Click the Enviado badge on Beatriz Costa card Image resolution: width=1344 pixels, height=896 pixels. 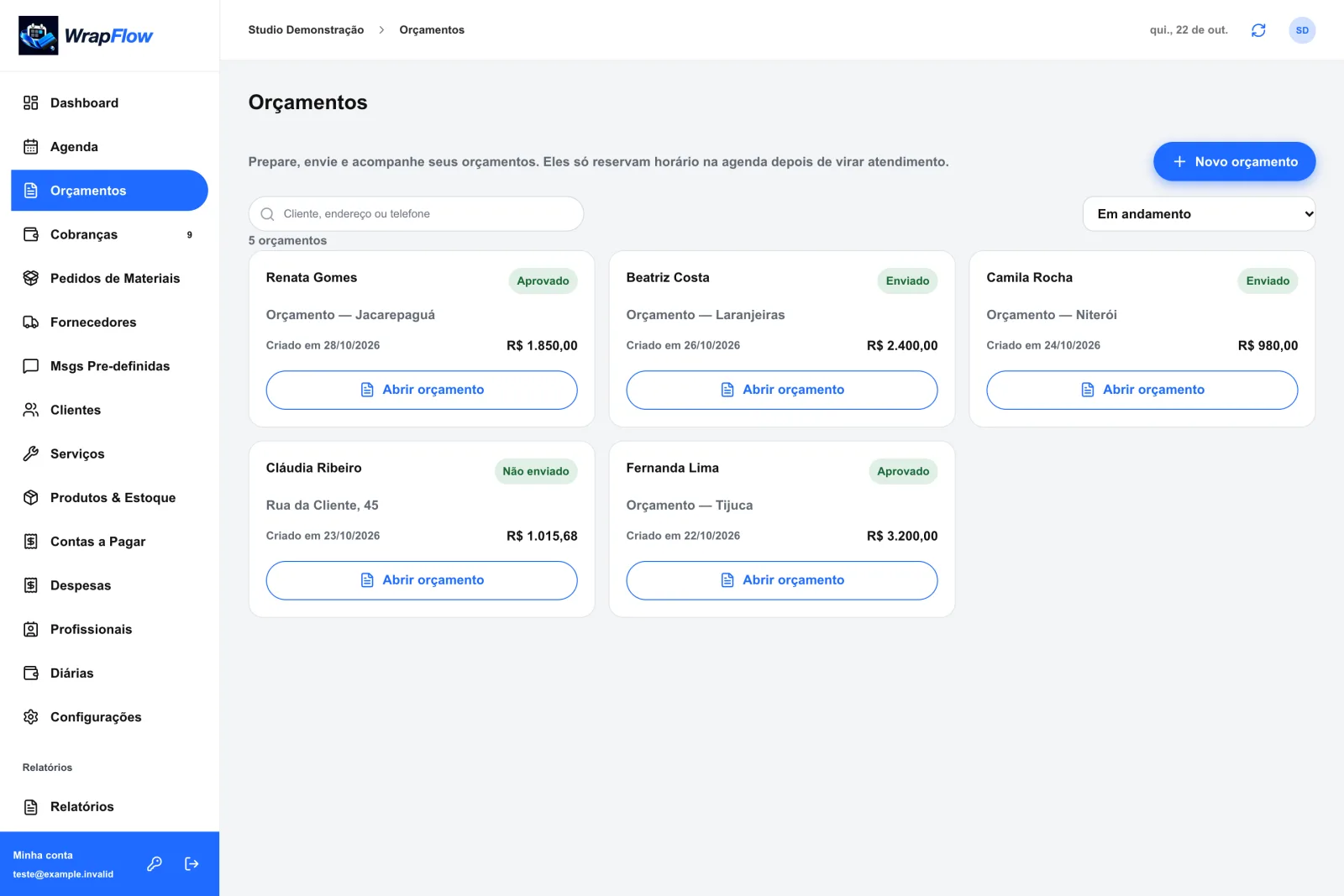907,280
